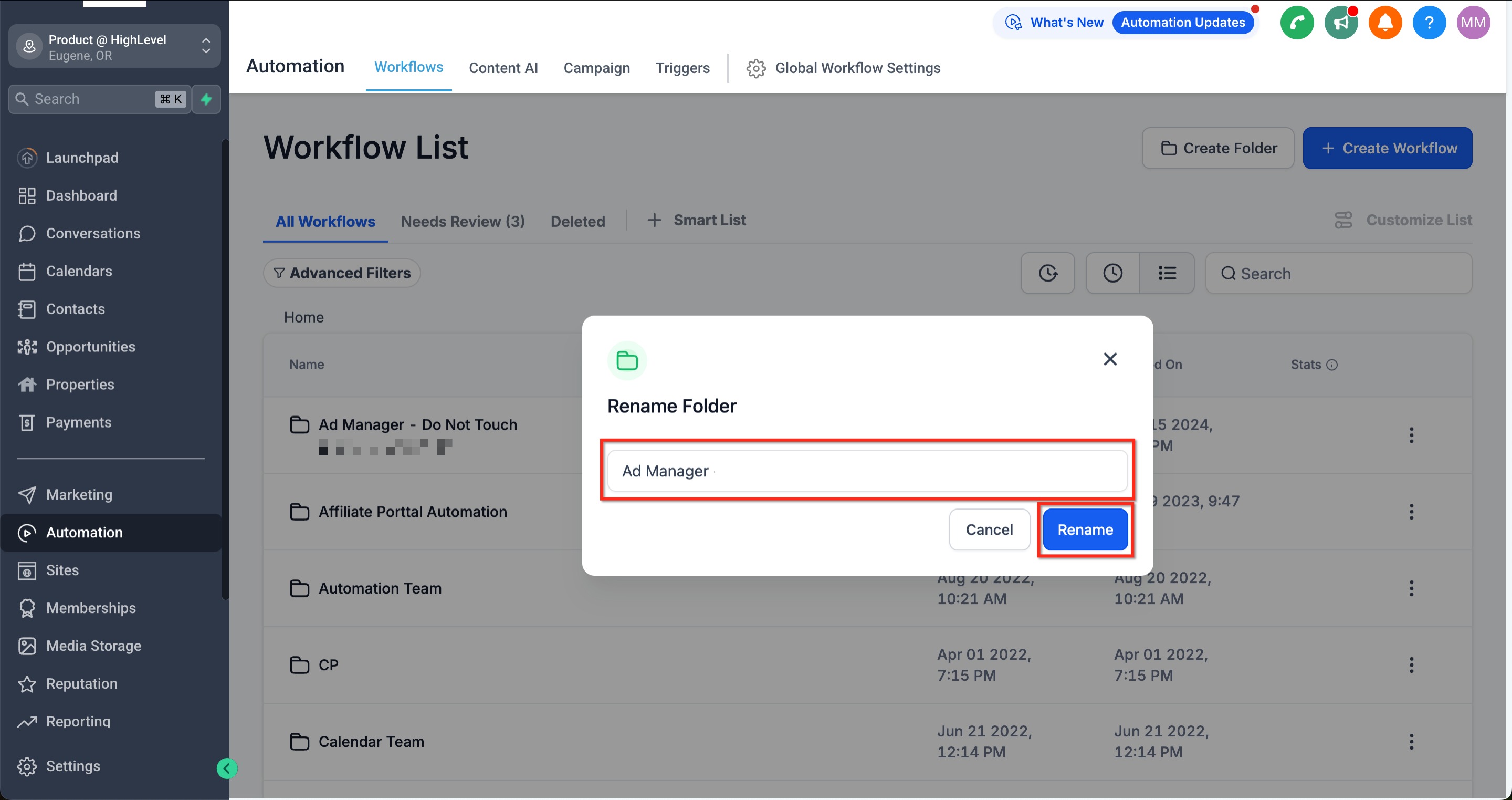Click the lightning bolt quick actions icon
The width and height of the screenshot is (1512, 800).
pyautogui.click(x=206, y=99)
